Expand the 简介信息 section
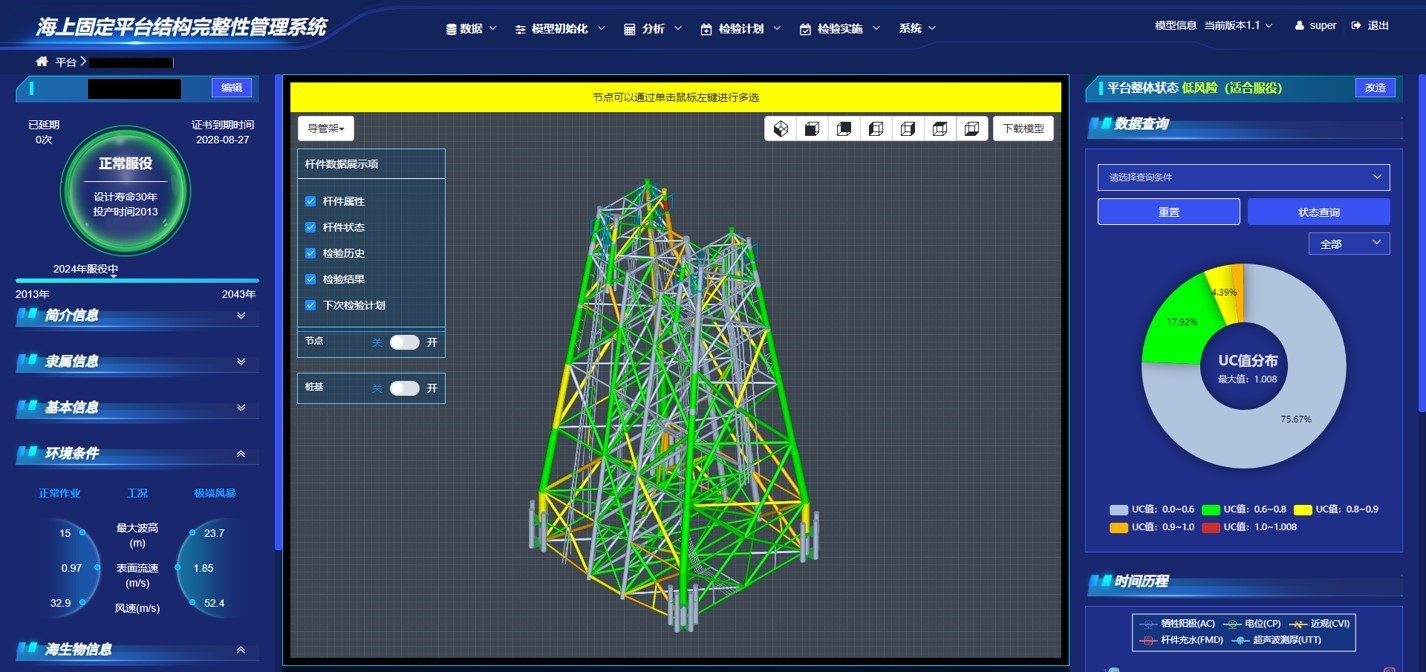1426x672 pixels. tap(241, 316)
